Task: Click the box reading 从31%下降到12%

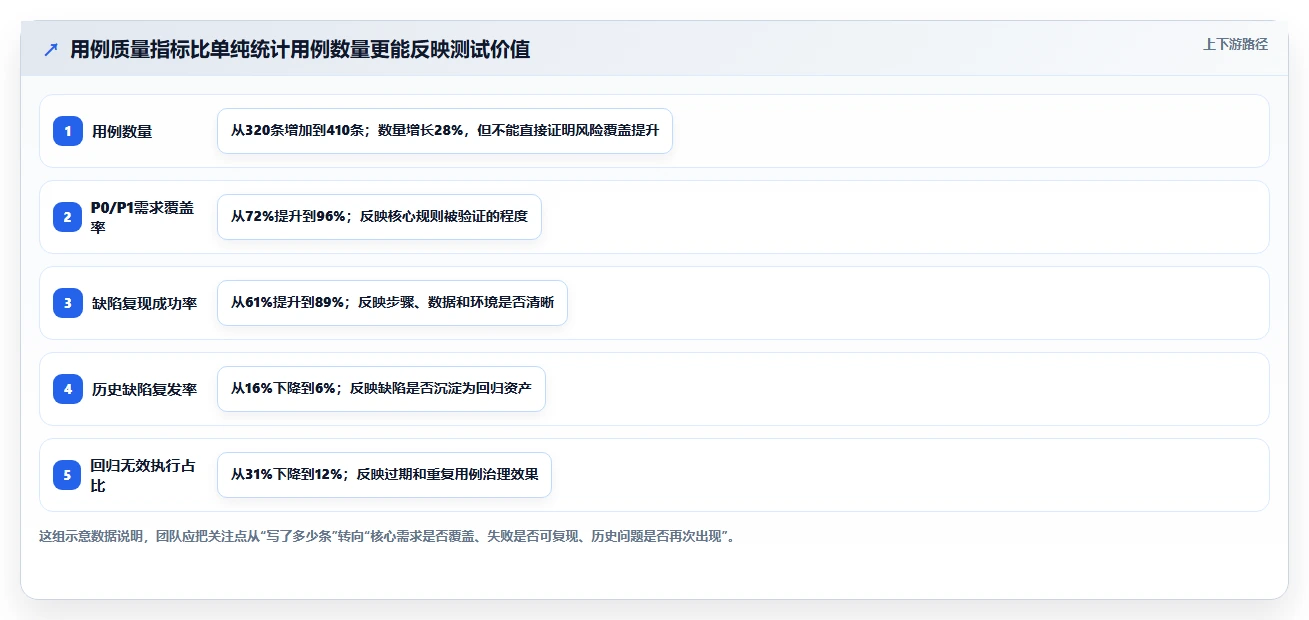Action: point(384,475)
